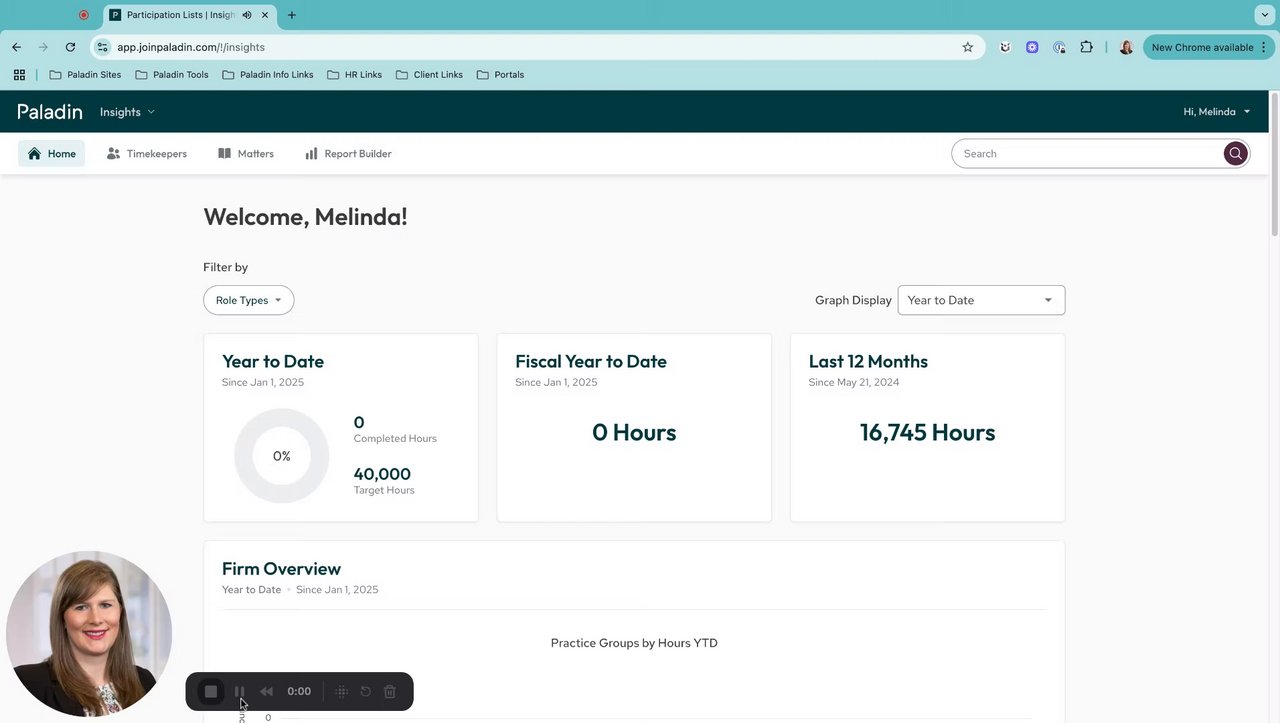
Task: Click the 0% donut progress chart
Action: [x=282, y=456]
